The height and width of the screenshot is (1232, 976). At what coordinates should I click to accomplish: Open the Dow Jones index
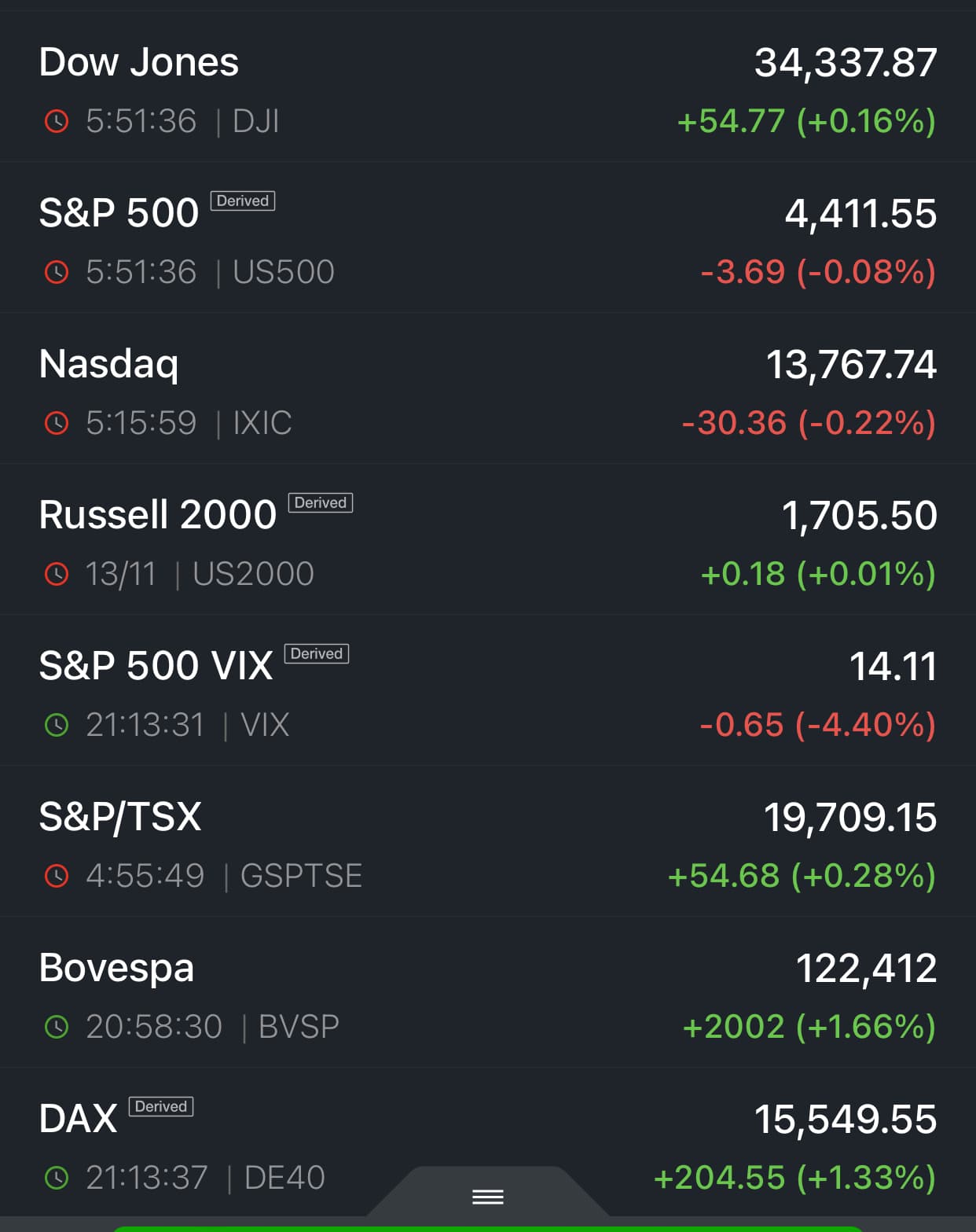tap(139, 62)
